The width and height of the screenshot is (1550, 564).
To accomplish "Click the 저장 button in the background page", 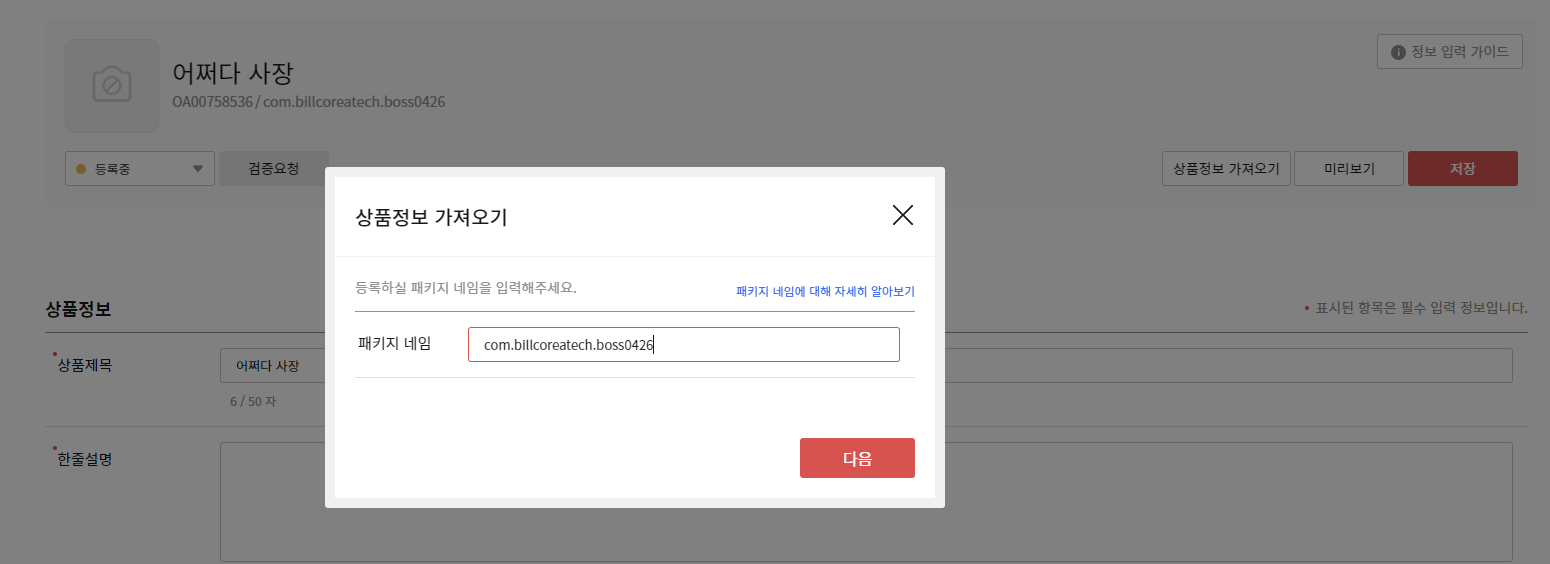I will 1462,169.
